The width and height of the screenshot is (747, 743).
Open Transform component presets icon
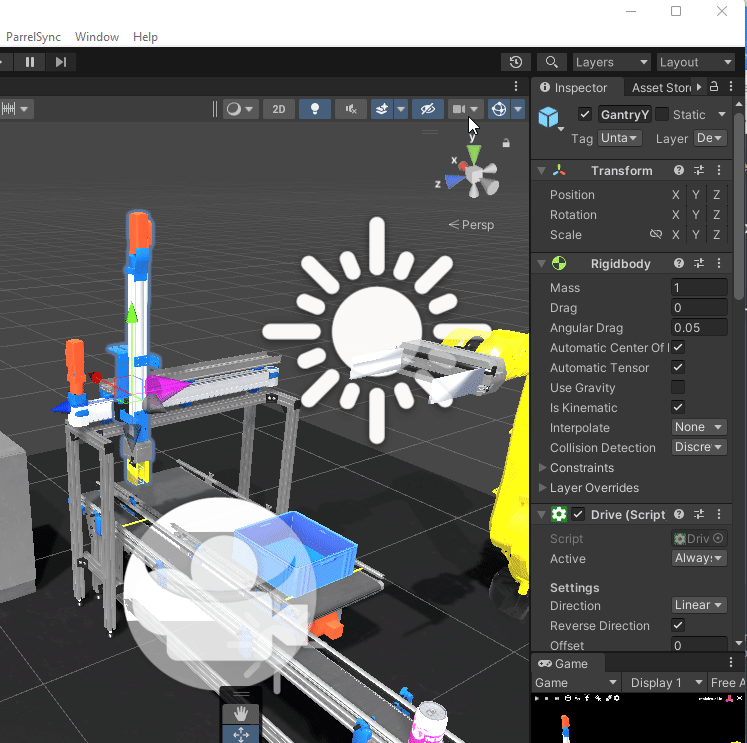[700, 171]
